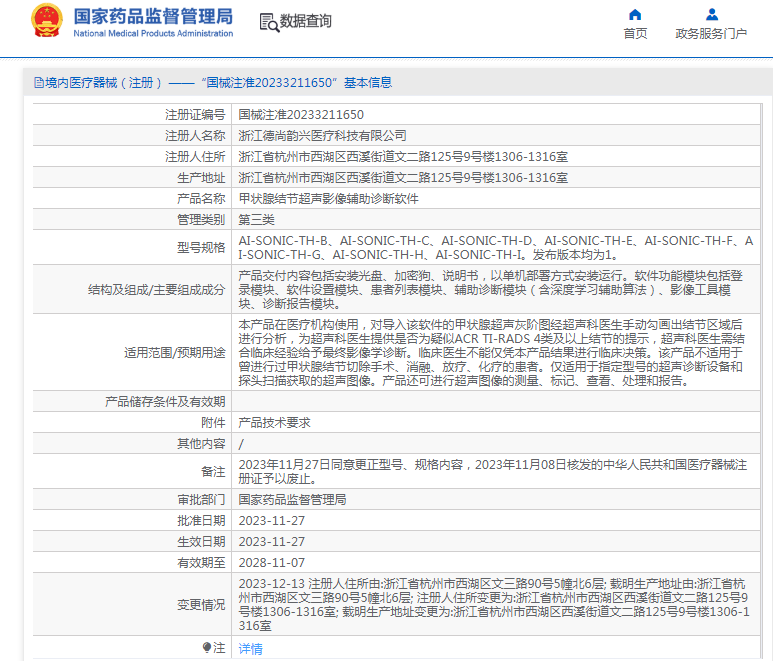Open 政务服务门户 portal link

pos(711,34)
